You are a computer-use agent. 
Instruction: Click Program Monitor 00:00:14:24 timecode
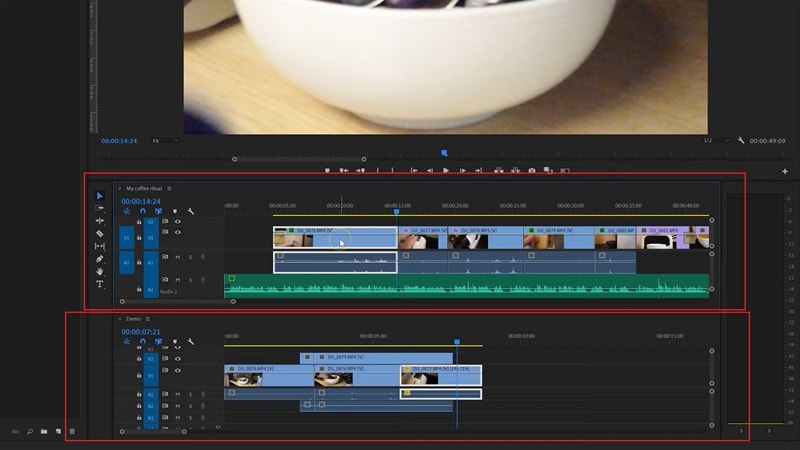(x=119, y=141)
